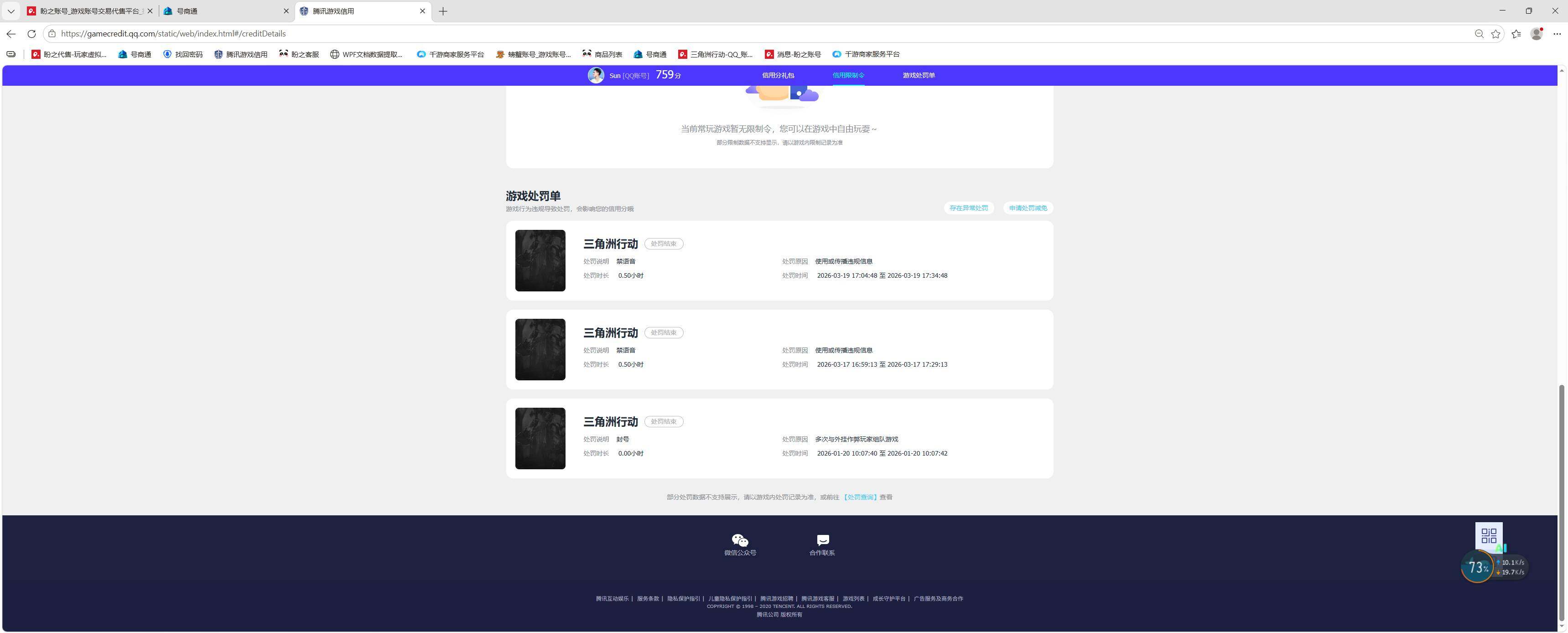This screenshot has width=1568, height=633.
Task: Open the WPF文档数据提取 bookmark
Action: [x=366, y=54]
